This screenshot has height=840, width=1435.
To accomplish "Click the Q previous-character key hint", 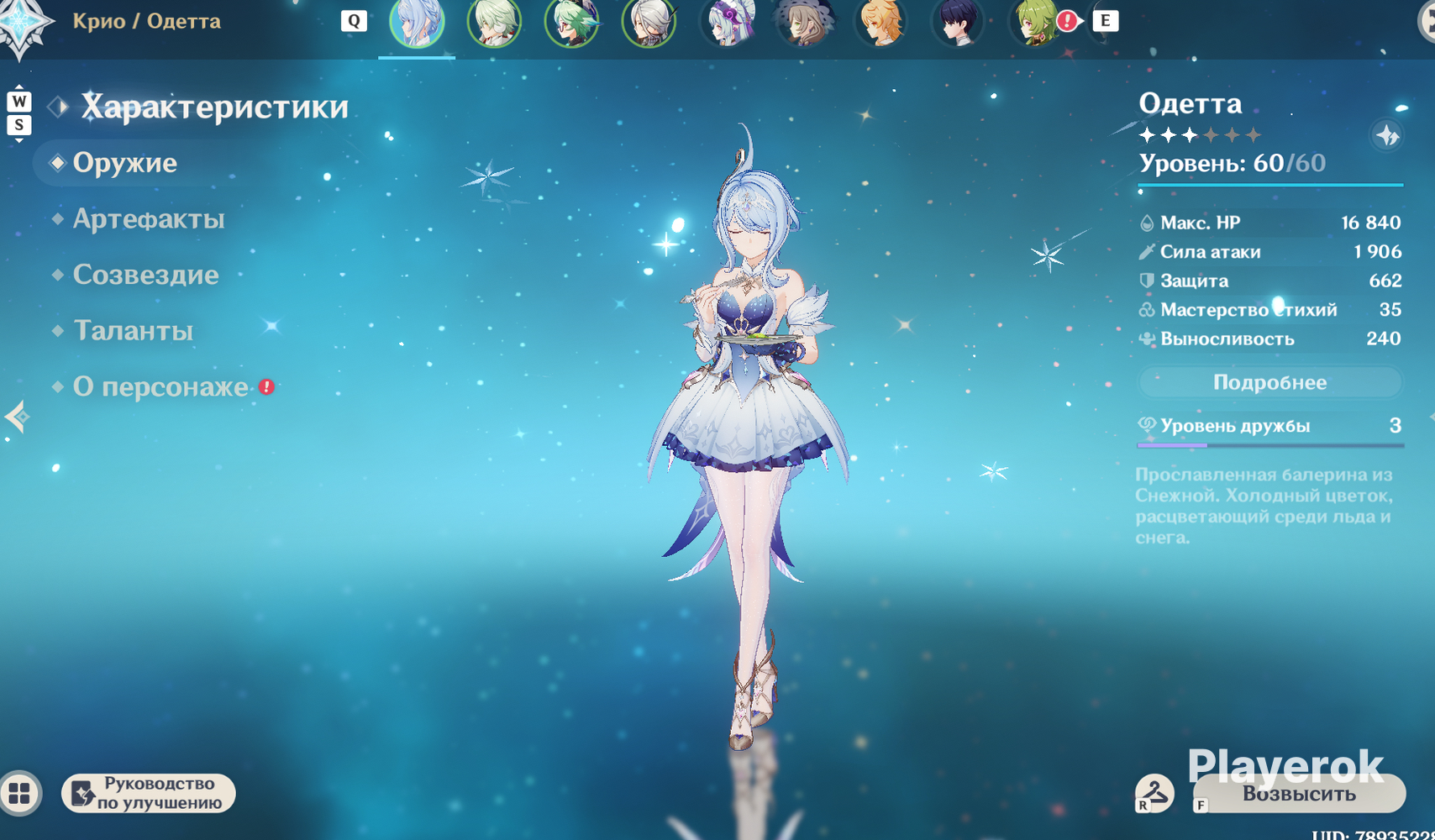I will [354, 21].
